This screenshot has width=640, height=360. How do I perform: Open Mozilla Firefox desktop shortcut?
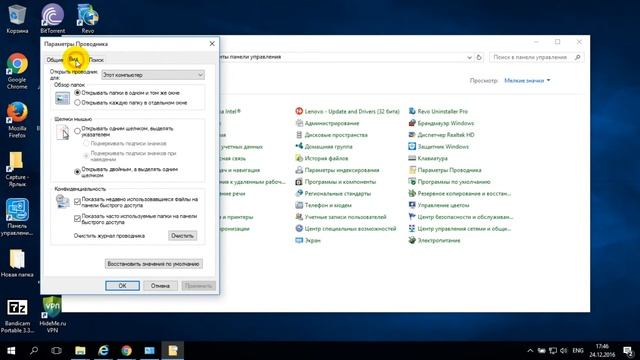pyautogui.click(x=17, y=119)
